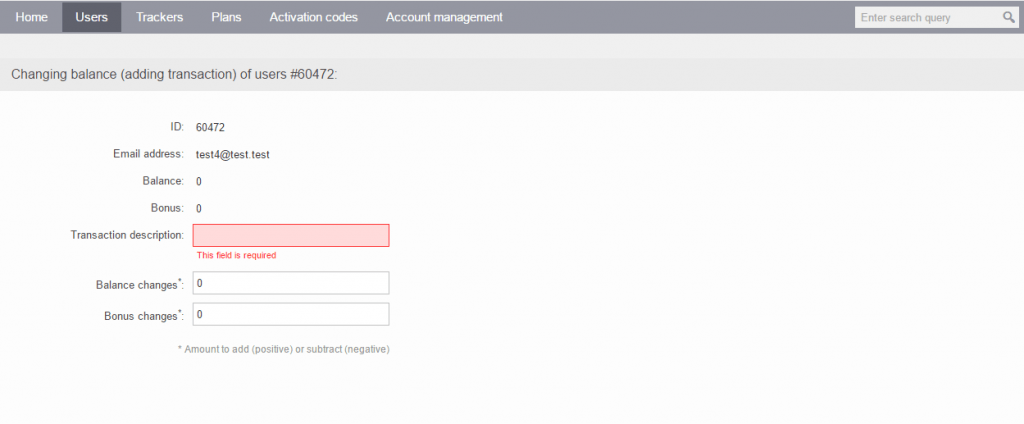Select email address test4@test.test
The height and width of the screenshot is (424, 1024).
233,154
